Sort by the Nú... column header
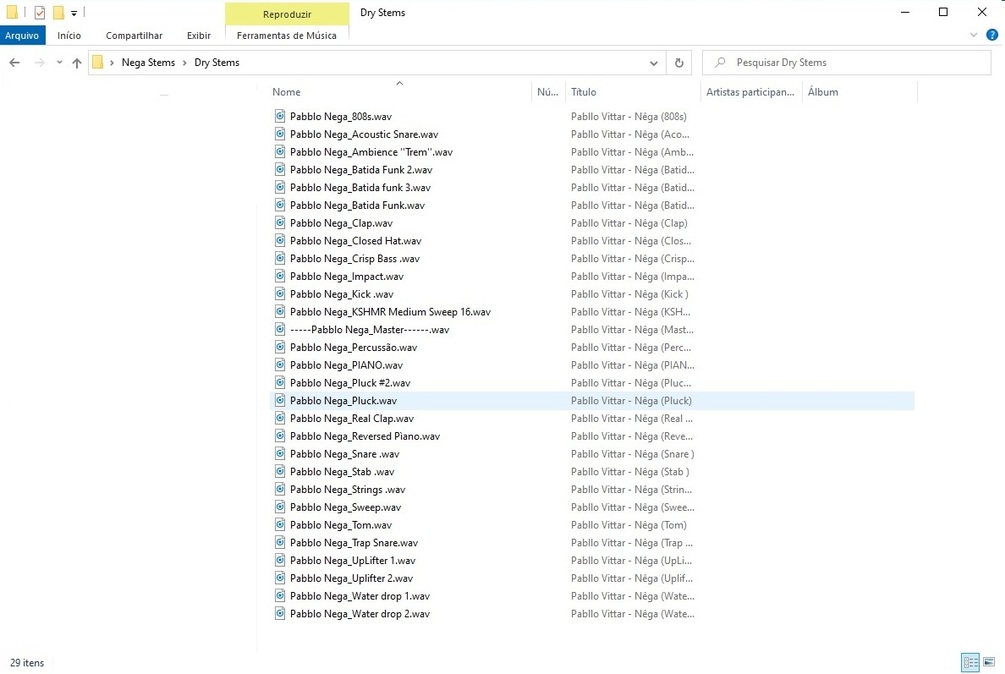Screen dimensions: 1005x674 [547, 92]
